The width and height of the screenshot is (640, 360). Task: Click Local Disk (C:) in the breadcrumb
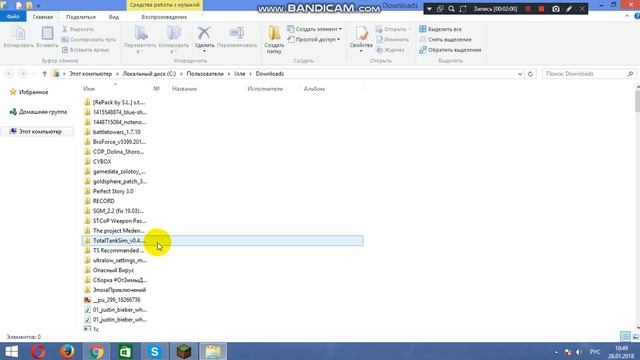[x=149, y=74]
